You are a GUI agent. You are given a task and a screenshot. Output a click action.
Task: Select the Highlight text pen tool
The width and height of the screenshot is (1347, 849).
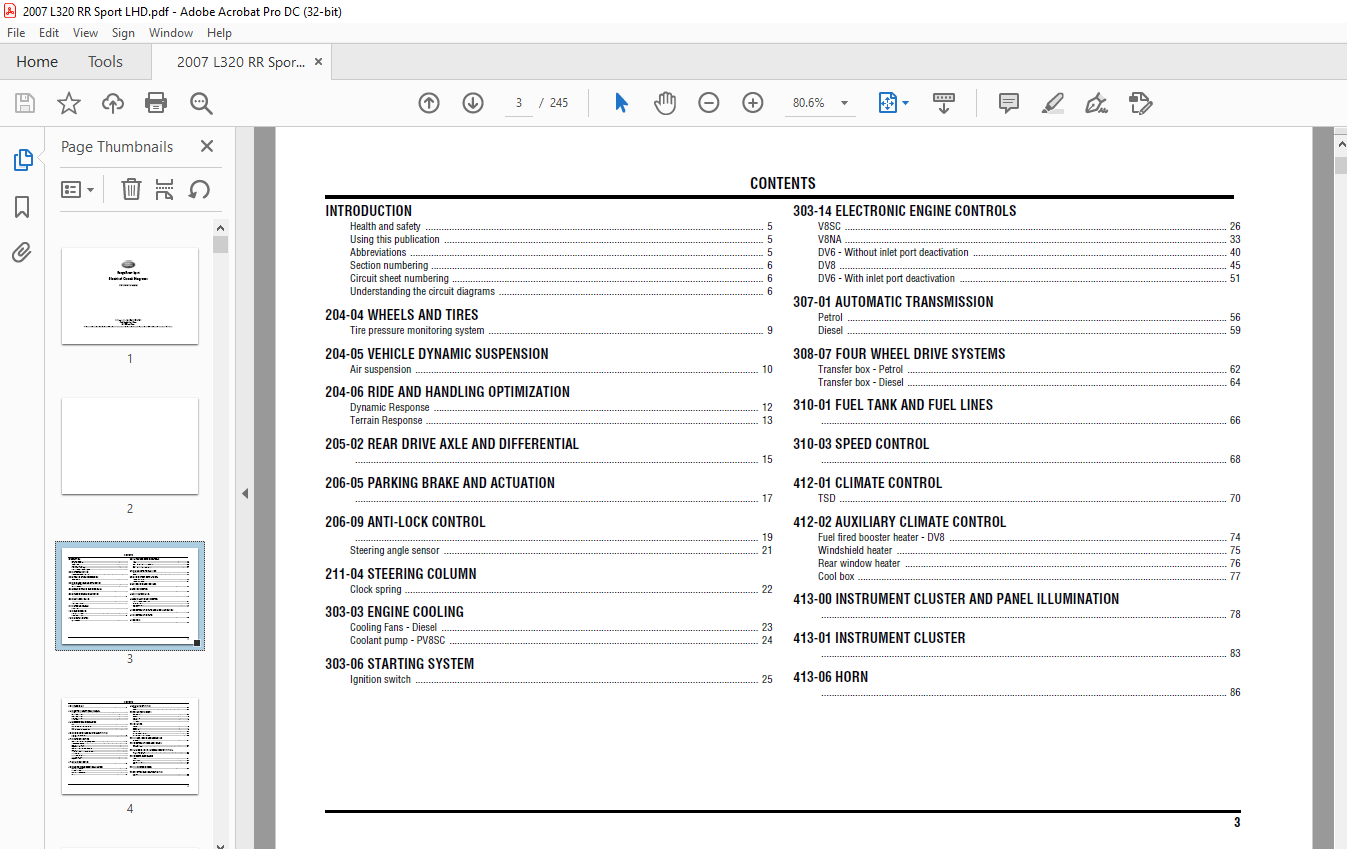pos(1053,103)
